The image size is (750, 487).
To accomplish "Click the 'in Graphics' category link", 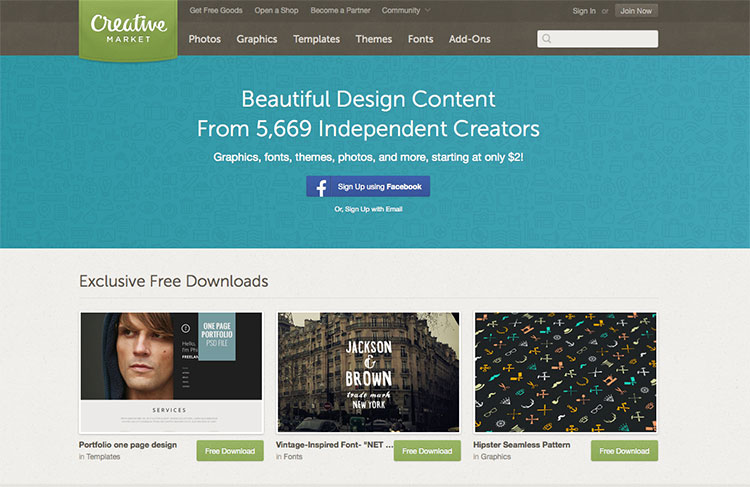I will (492, 457).
